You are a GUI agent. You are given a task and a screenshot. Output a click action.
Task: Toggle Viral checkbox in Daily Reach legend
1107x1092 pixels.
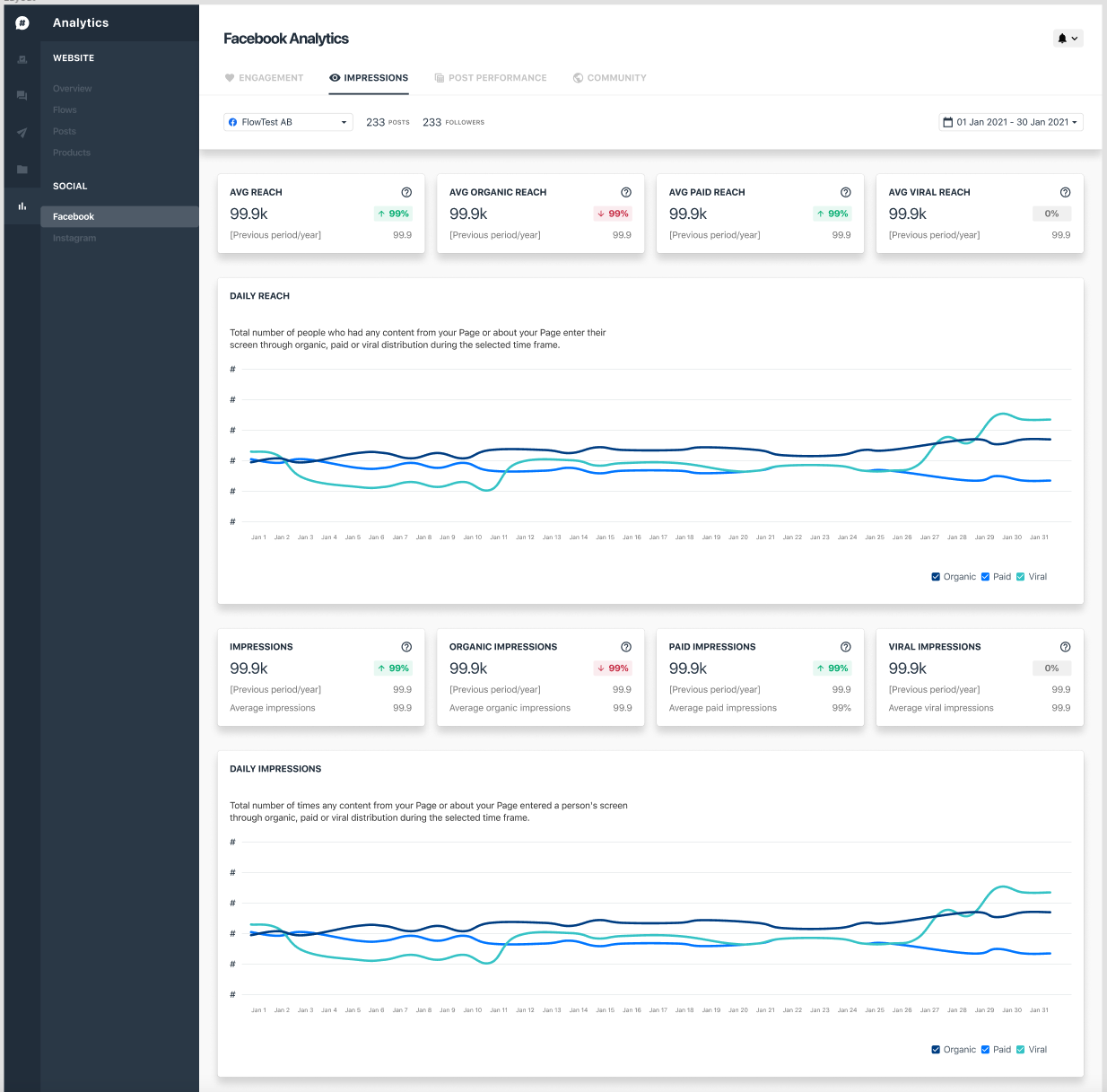(x=1021, y=577)
